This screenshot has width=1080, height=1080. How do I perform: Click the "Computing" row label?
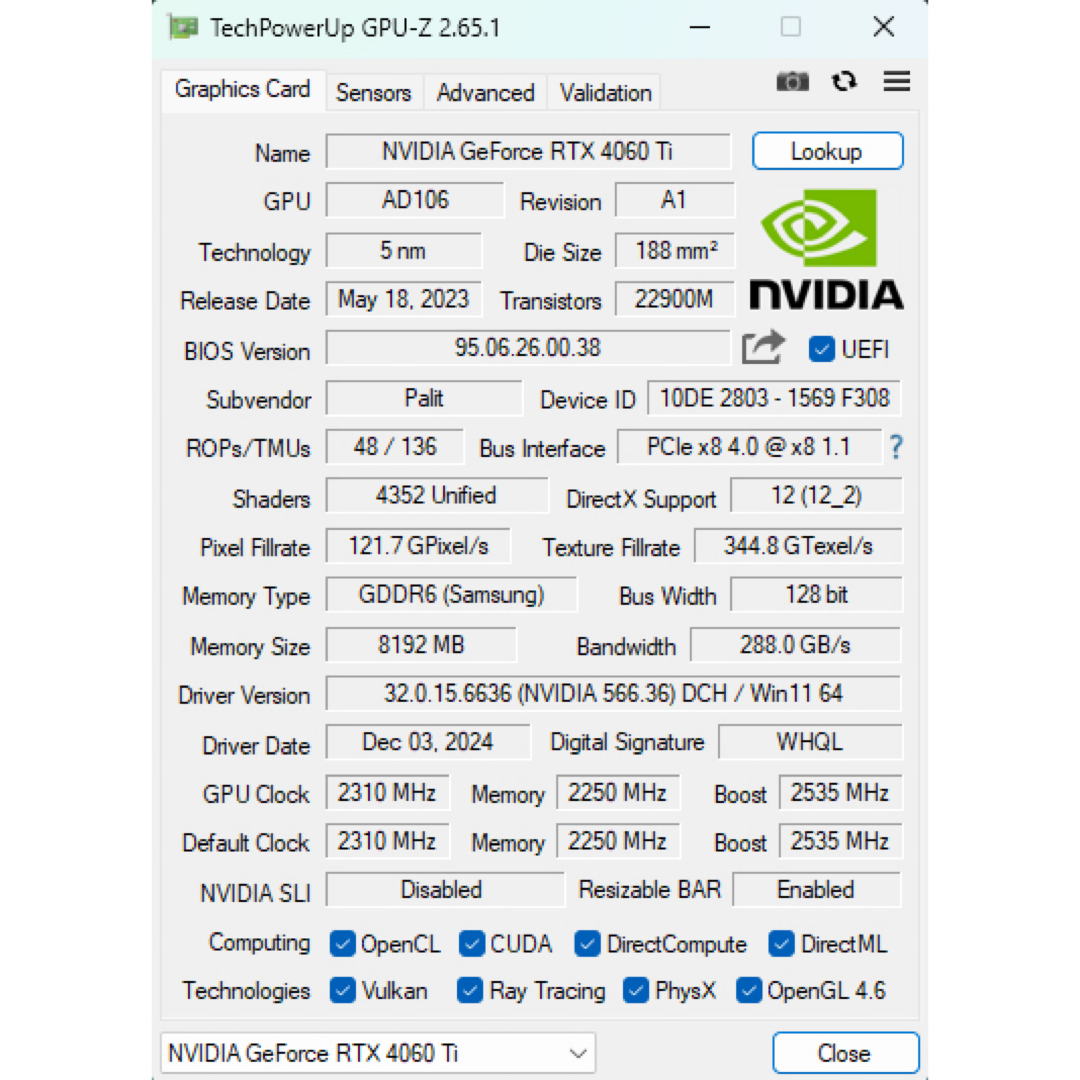259,943
